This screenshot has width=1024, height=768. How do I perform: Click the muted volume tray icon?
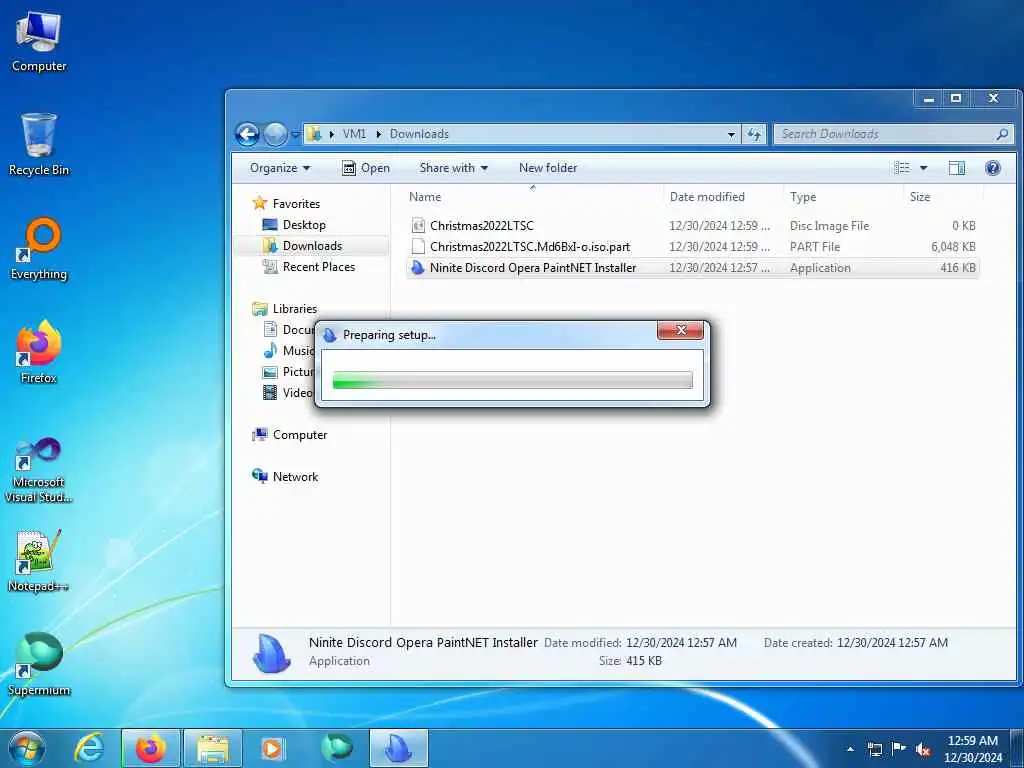click(x=923, y=749)
